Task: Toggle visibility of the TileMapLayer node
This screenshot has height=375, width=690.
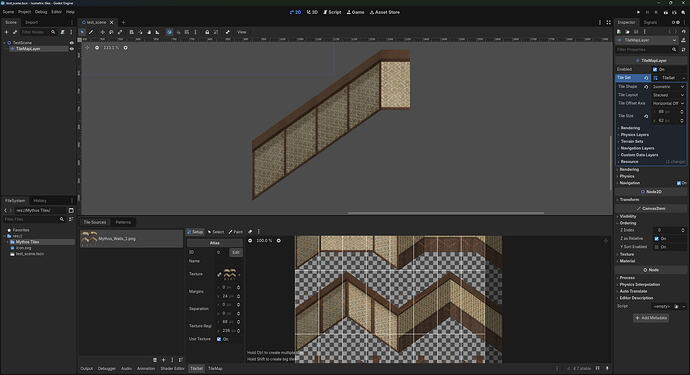Action: click(71, 49)
